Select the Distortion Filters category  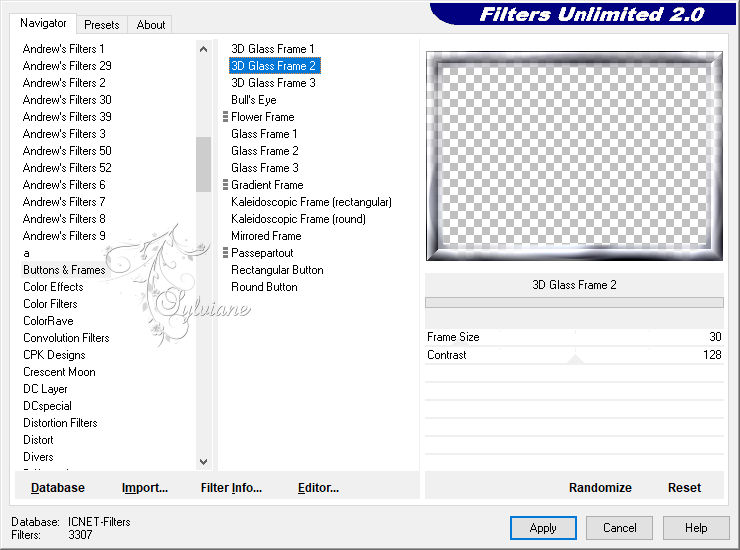coord(60,423)
